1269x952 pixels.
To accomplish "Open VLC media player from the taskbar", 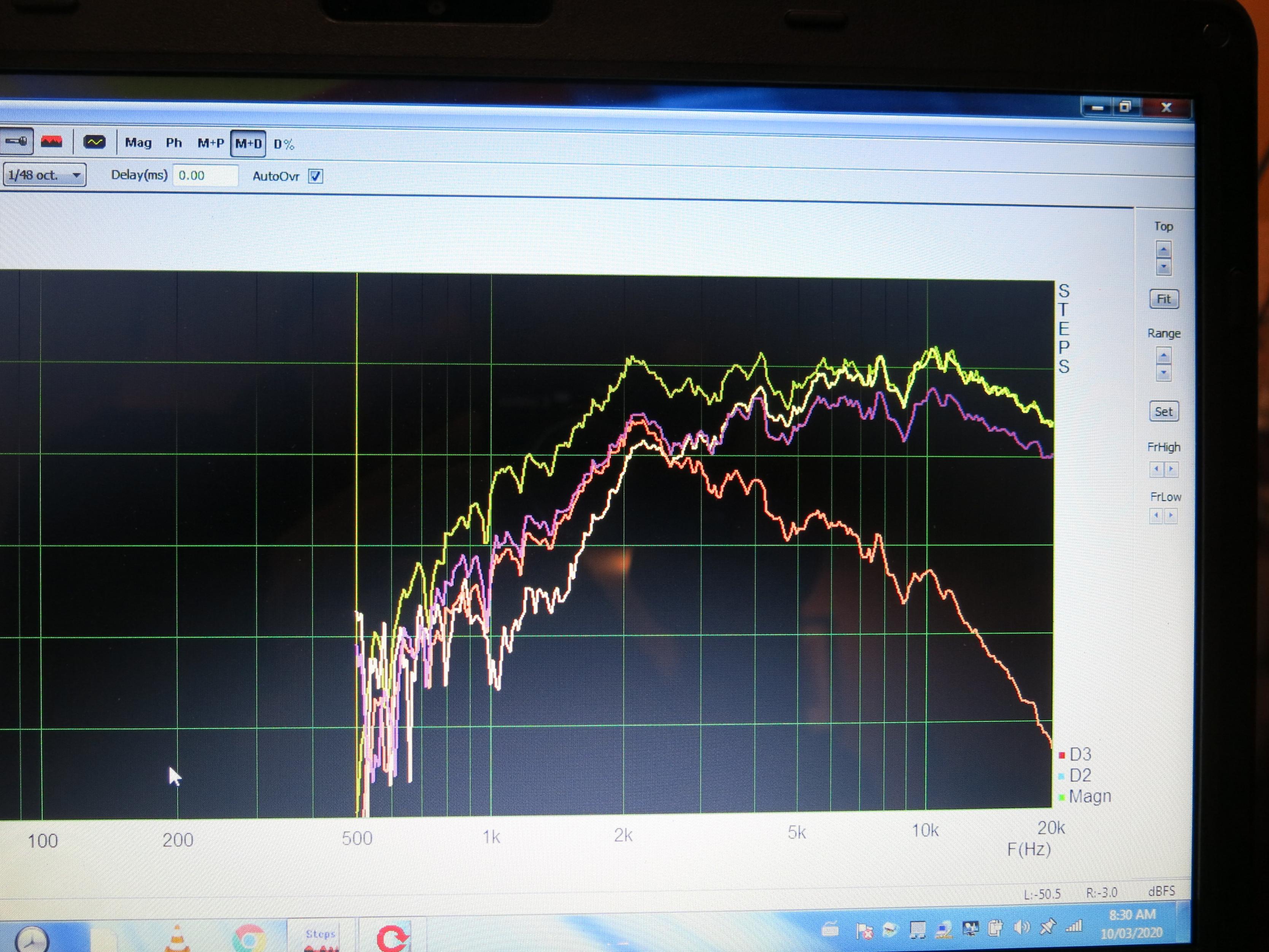I will point(177,938).
